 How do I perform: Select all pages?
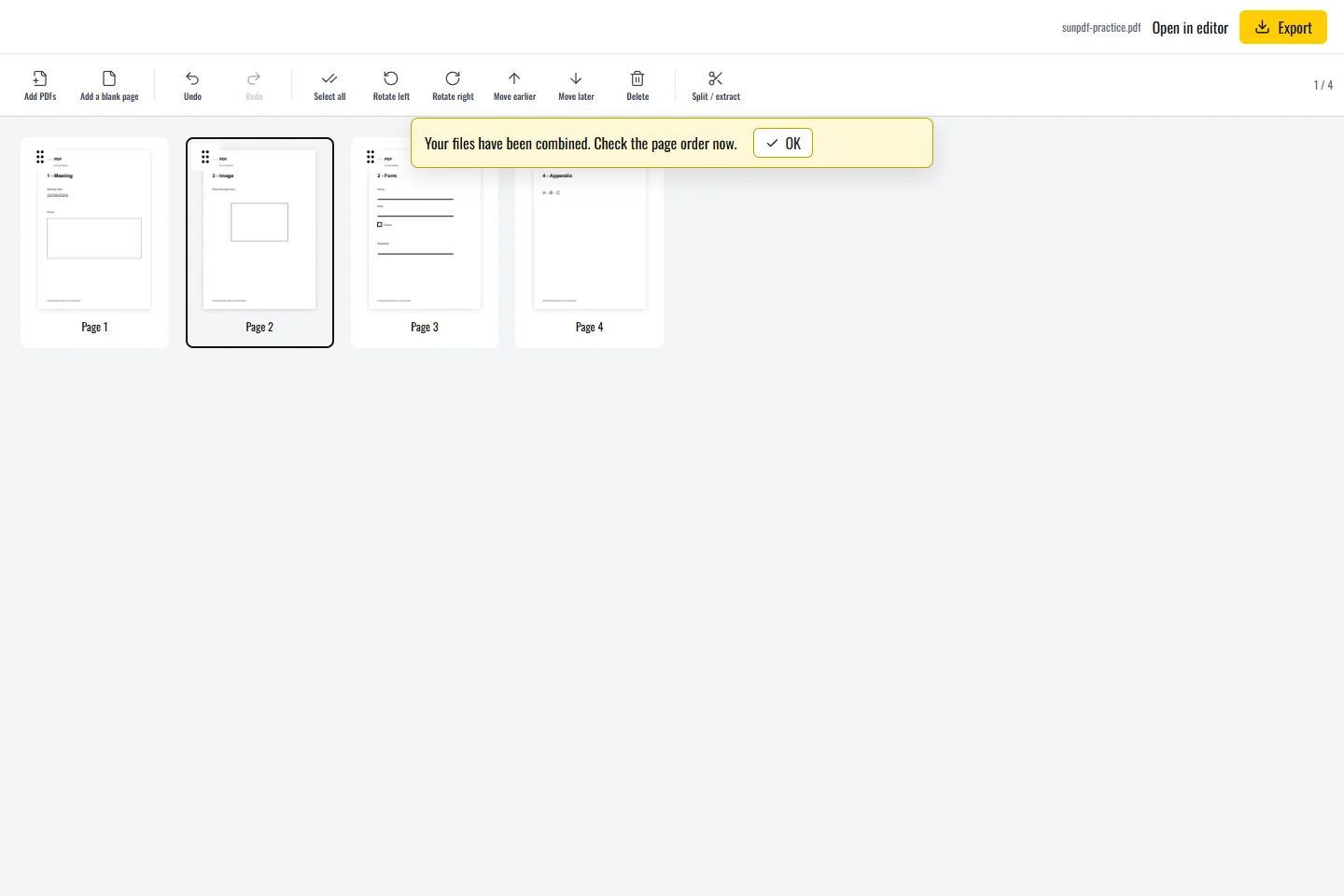(329, 85)
